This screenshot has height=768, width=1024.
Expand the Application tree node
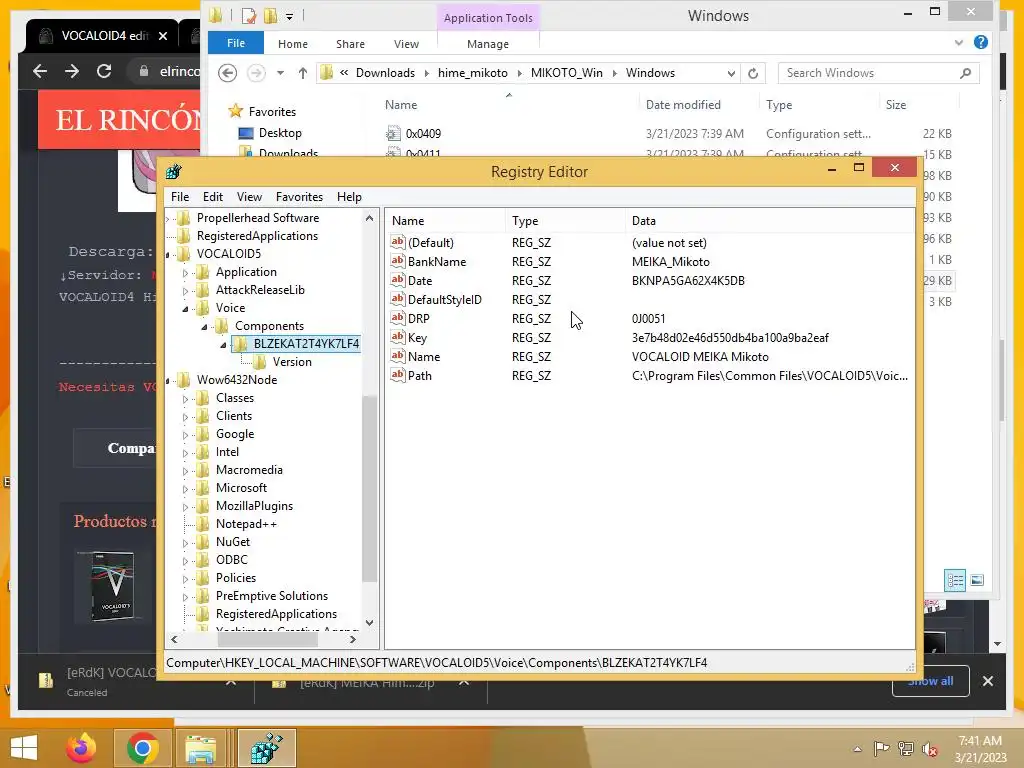pyautogui.click(x=185, y=272)
